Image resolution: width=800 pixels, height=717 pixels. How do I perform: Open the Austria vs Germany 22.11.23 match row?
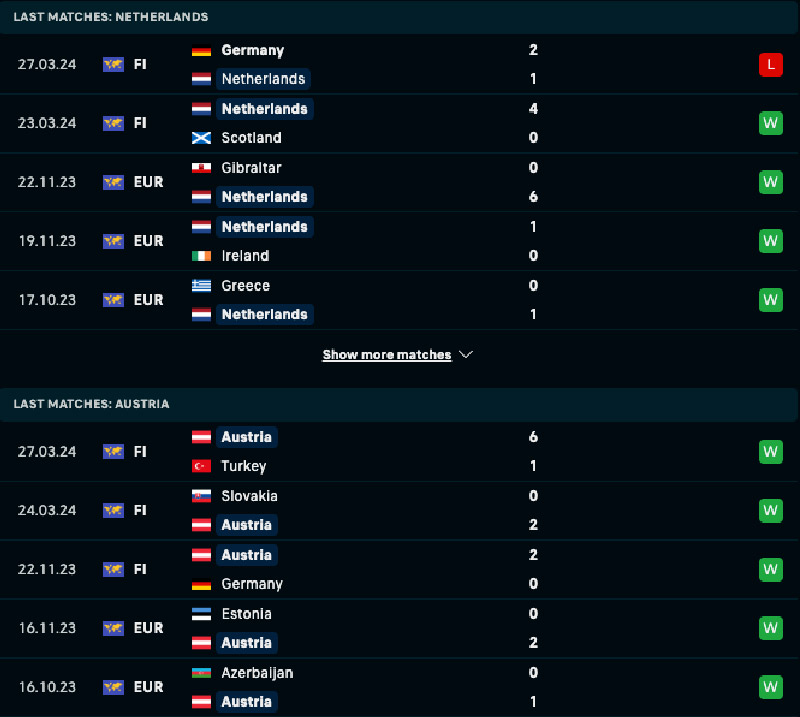point(400,569)
